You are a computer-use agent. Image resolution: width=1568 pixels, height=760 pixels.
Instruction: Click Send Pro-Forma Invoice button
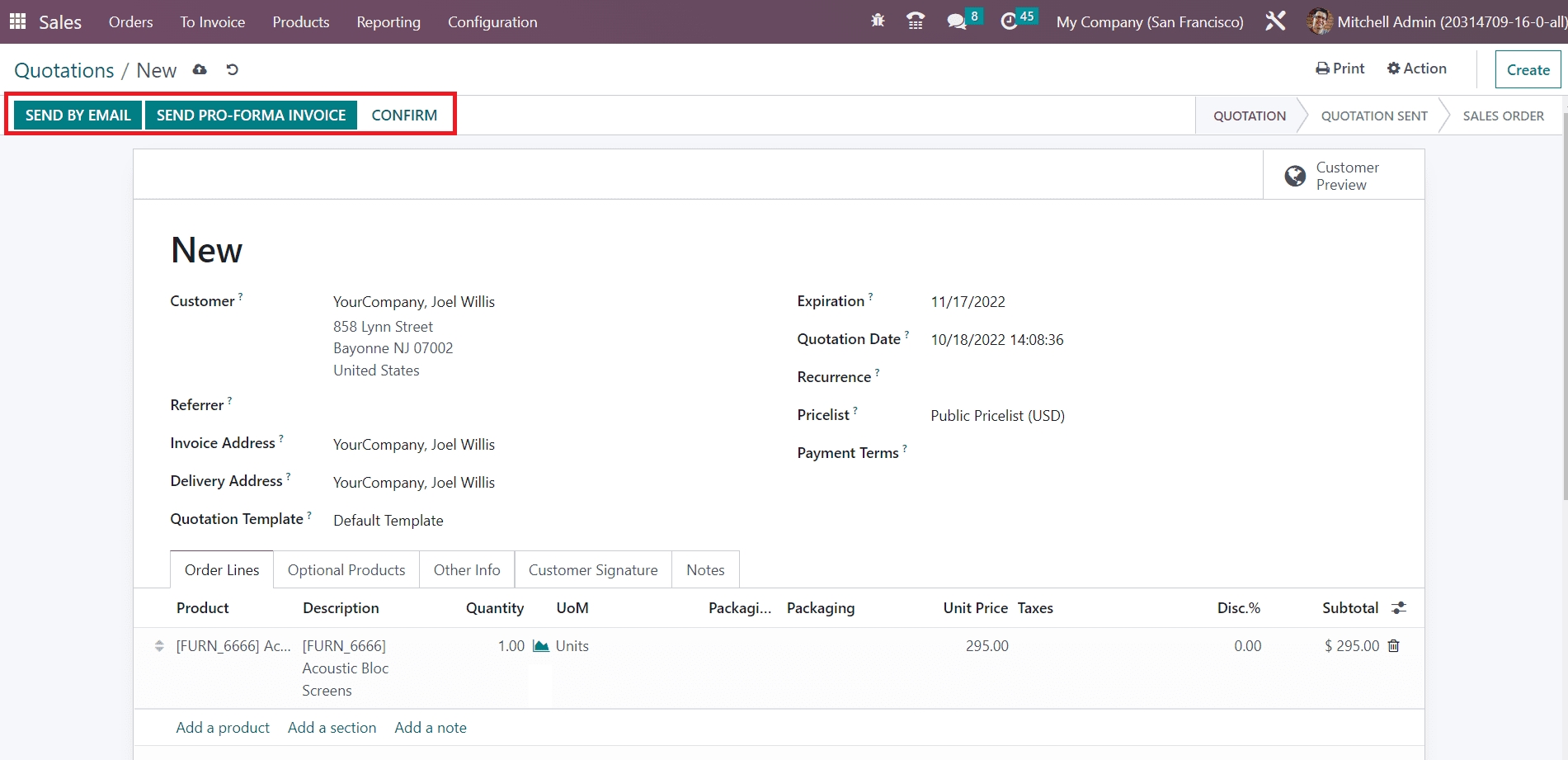[x=251, y=116]
